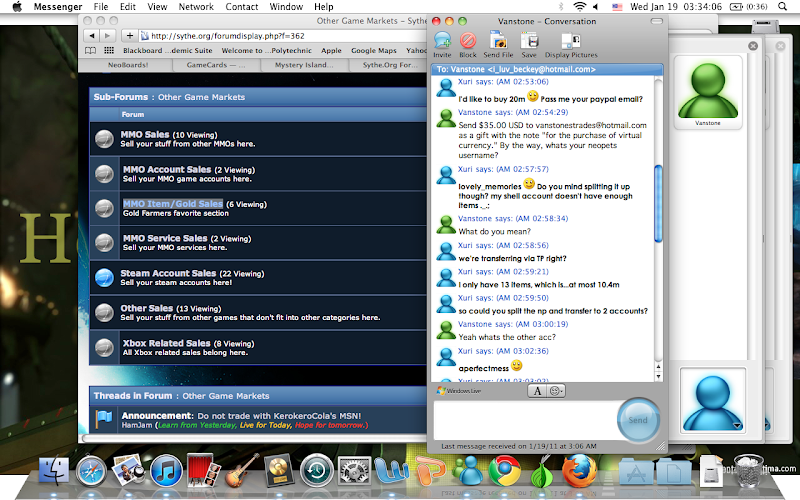800x500 pixels.
Task: Open the Window menu
Action: (x=286, y=7)
